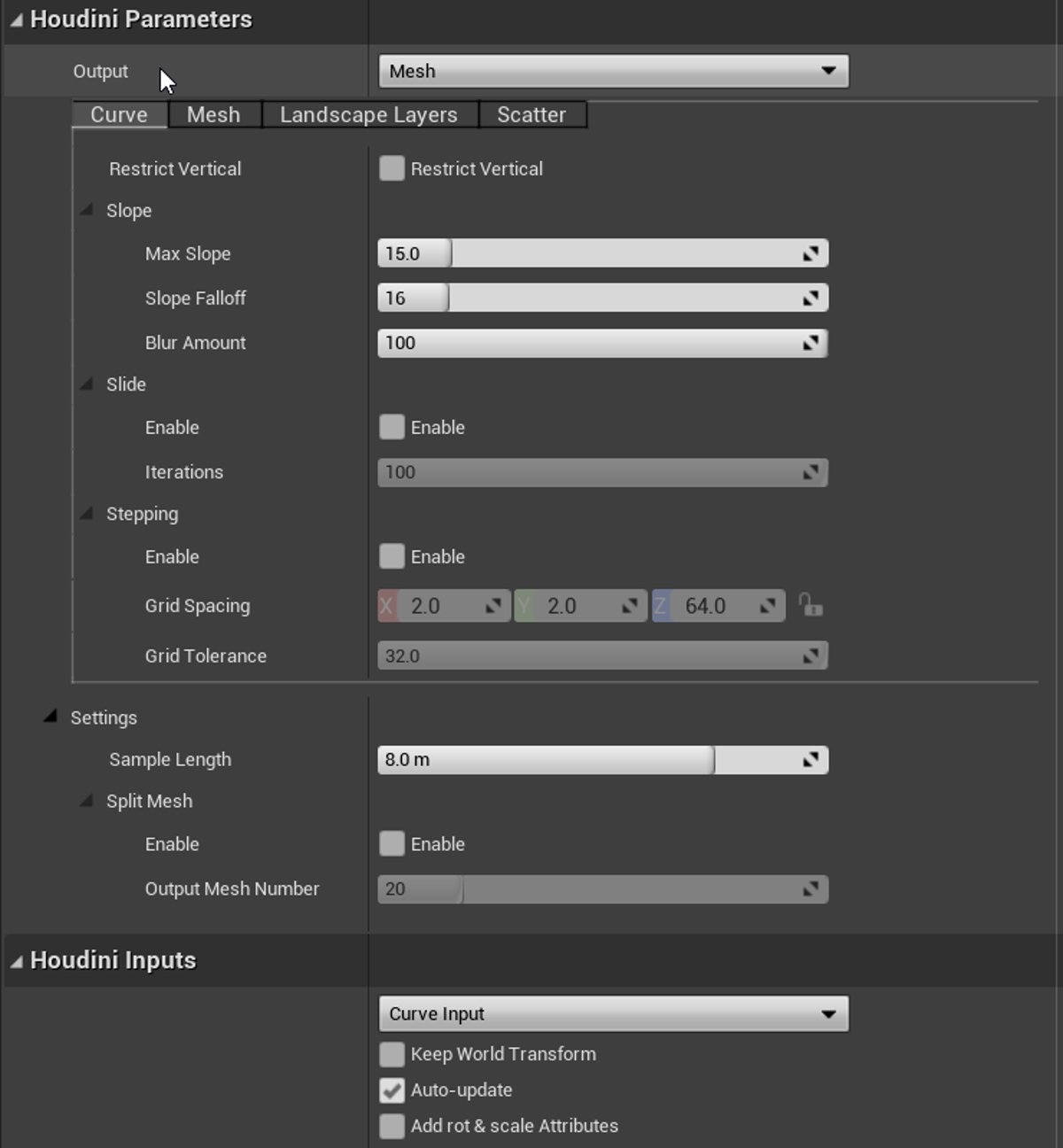Switch to the Mesh tab
This screenshot has width=1063, height=1148.
[x=213, y=115]
